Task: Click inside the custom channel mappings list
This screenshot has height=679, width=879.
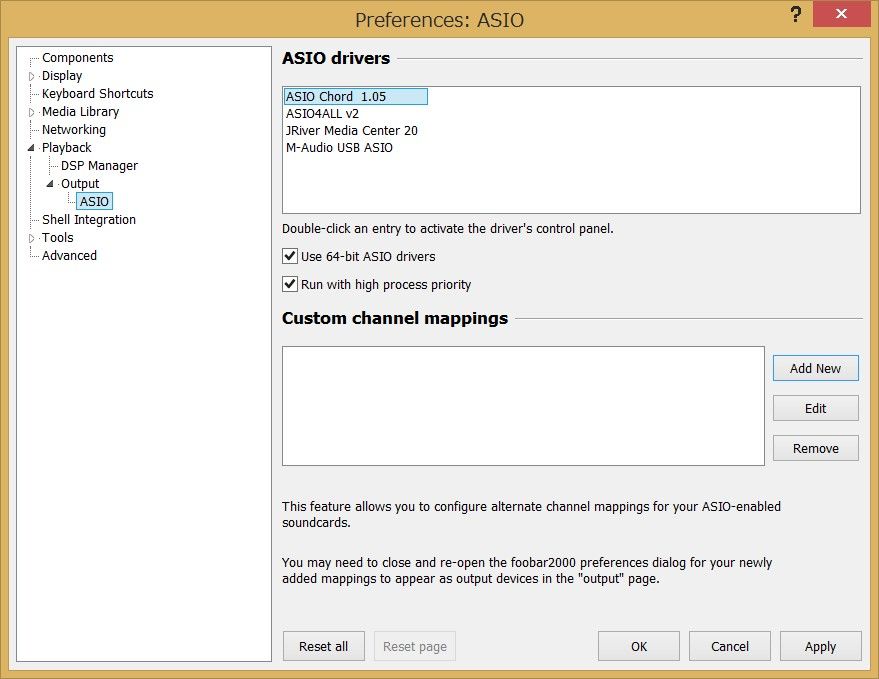Action: click(x=523, y=405)
